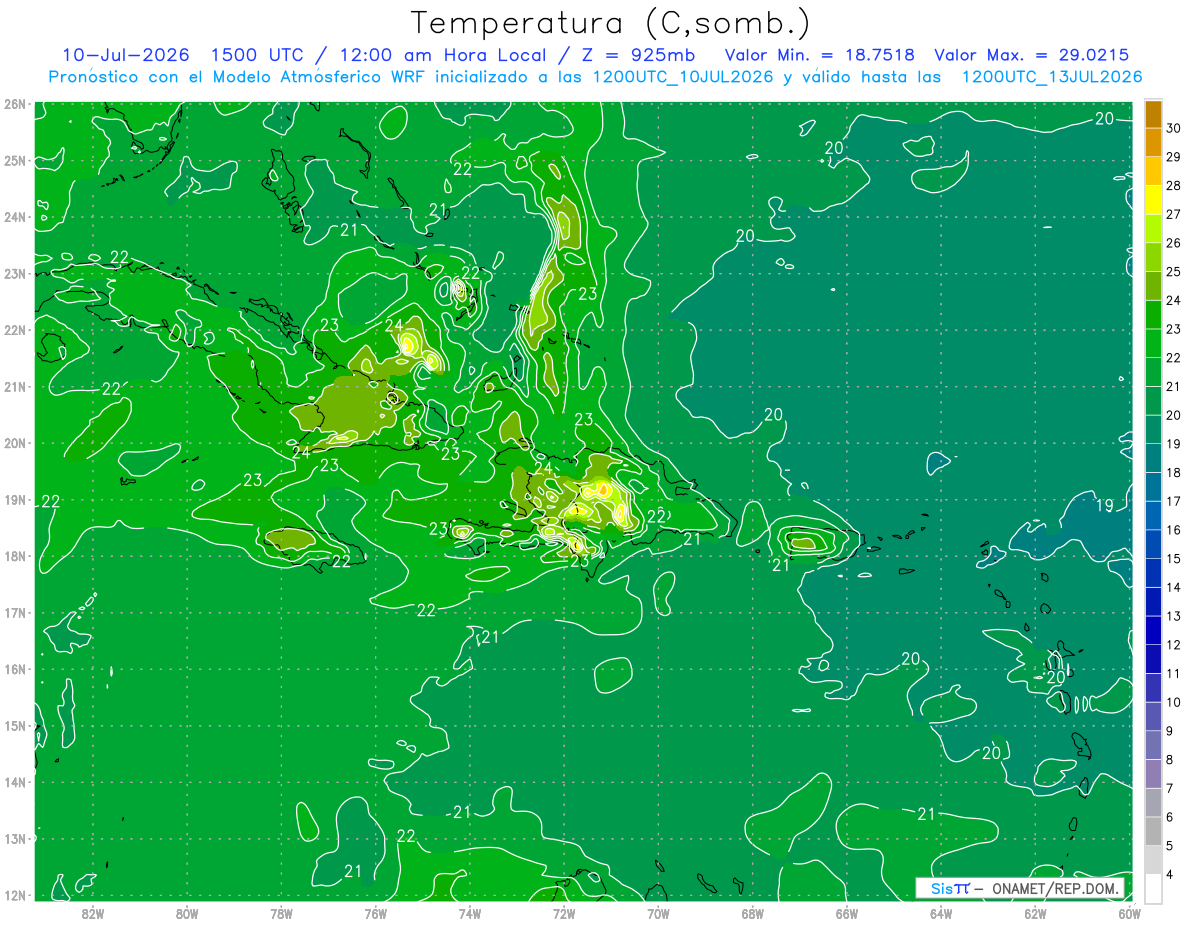Pick the olive green swatch between 24 and 25
This screenshot has height=927, width=1200.
(x=1153, y=286)
